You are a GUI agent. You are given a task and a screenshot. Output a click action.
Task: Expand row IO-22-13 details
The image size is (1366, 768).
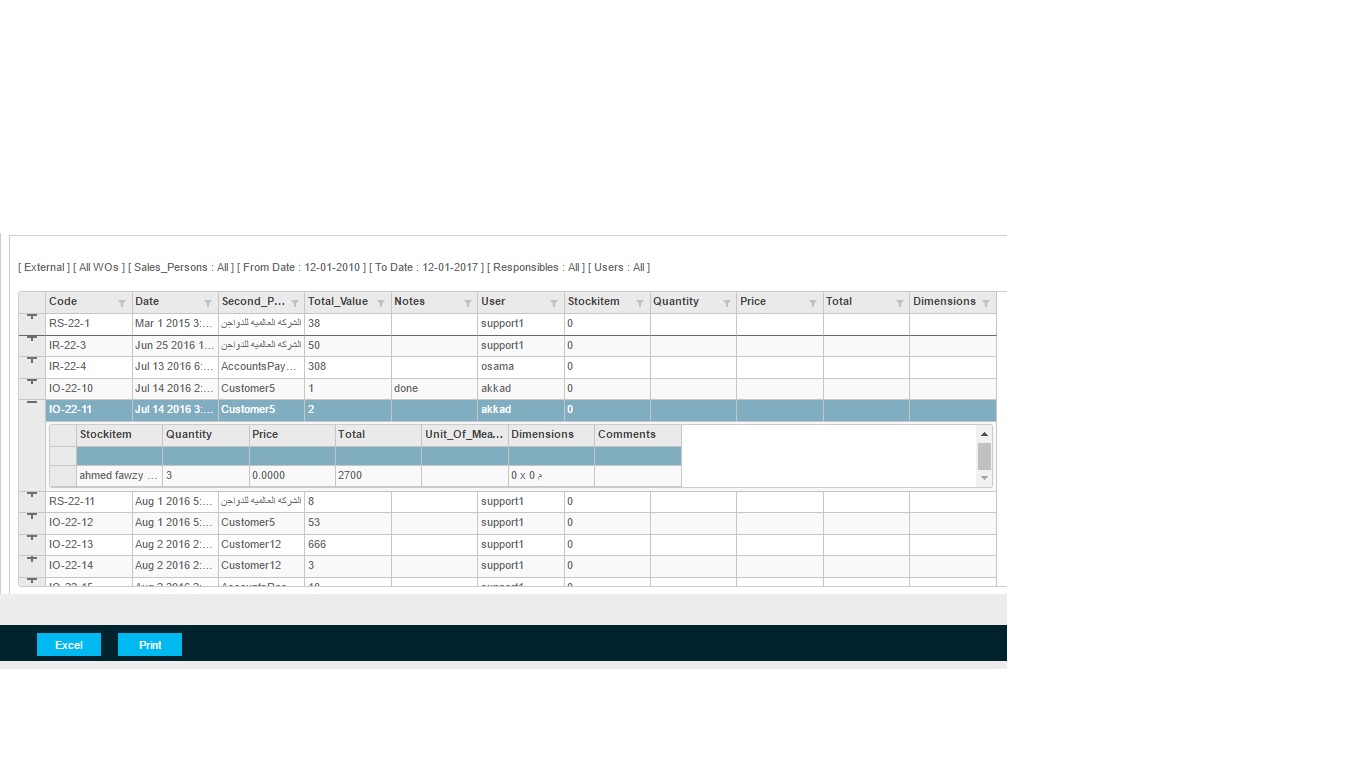(x=32, y=538)
